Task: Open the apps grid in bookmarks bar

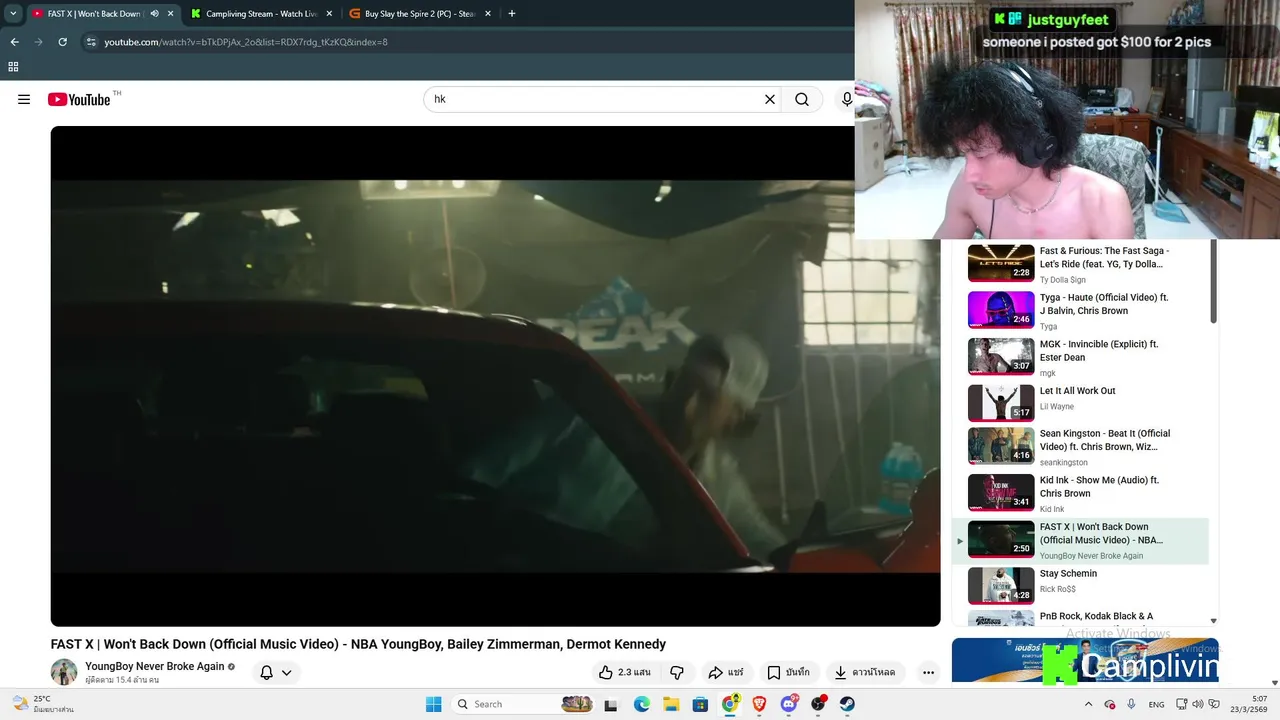Action: [13, 67]
